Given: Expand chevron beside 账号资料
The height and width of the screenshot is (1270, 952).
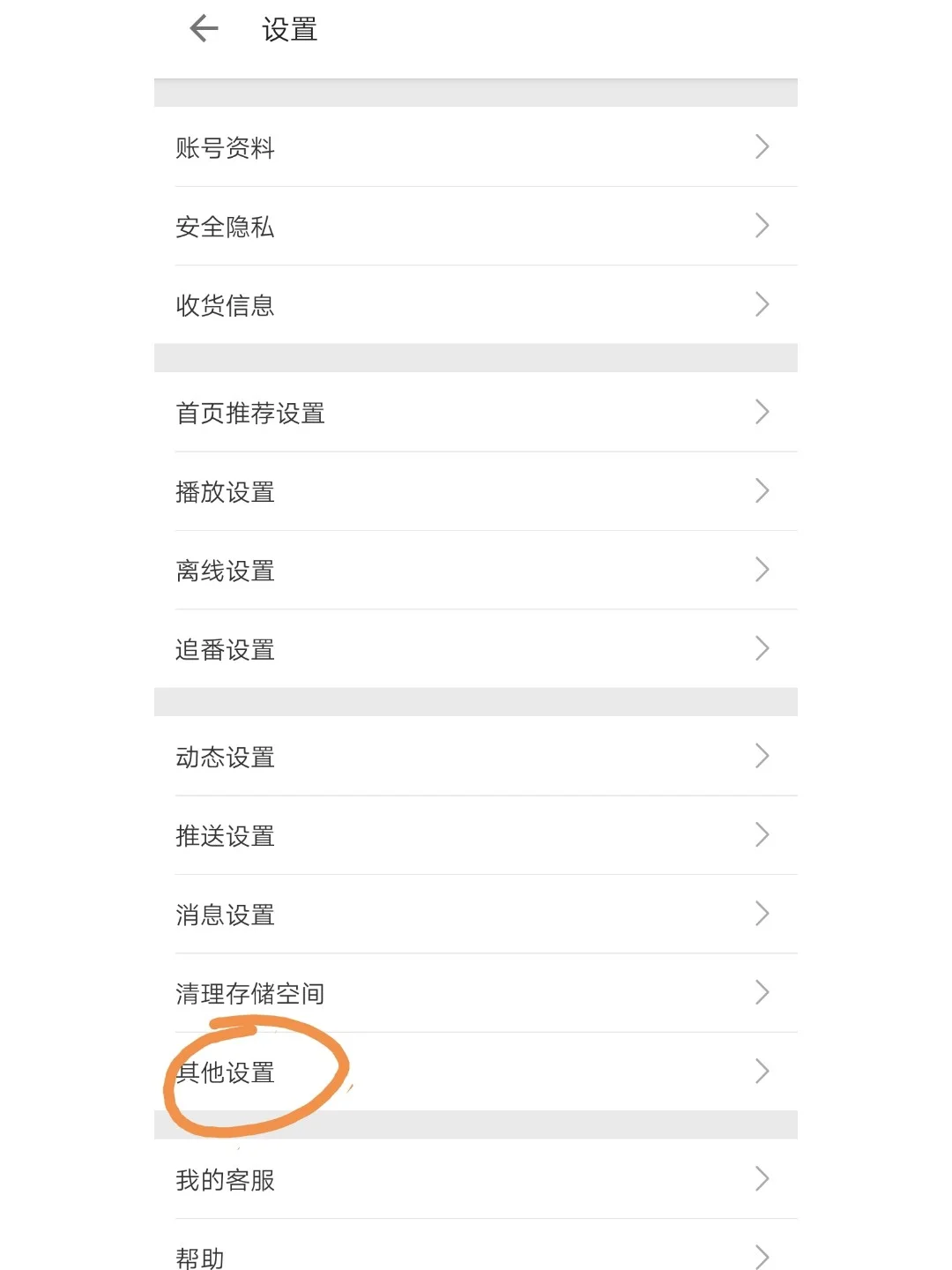Looking at the screenshot, I should pyautogui.click(x=762, y=146).
